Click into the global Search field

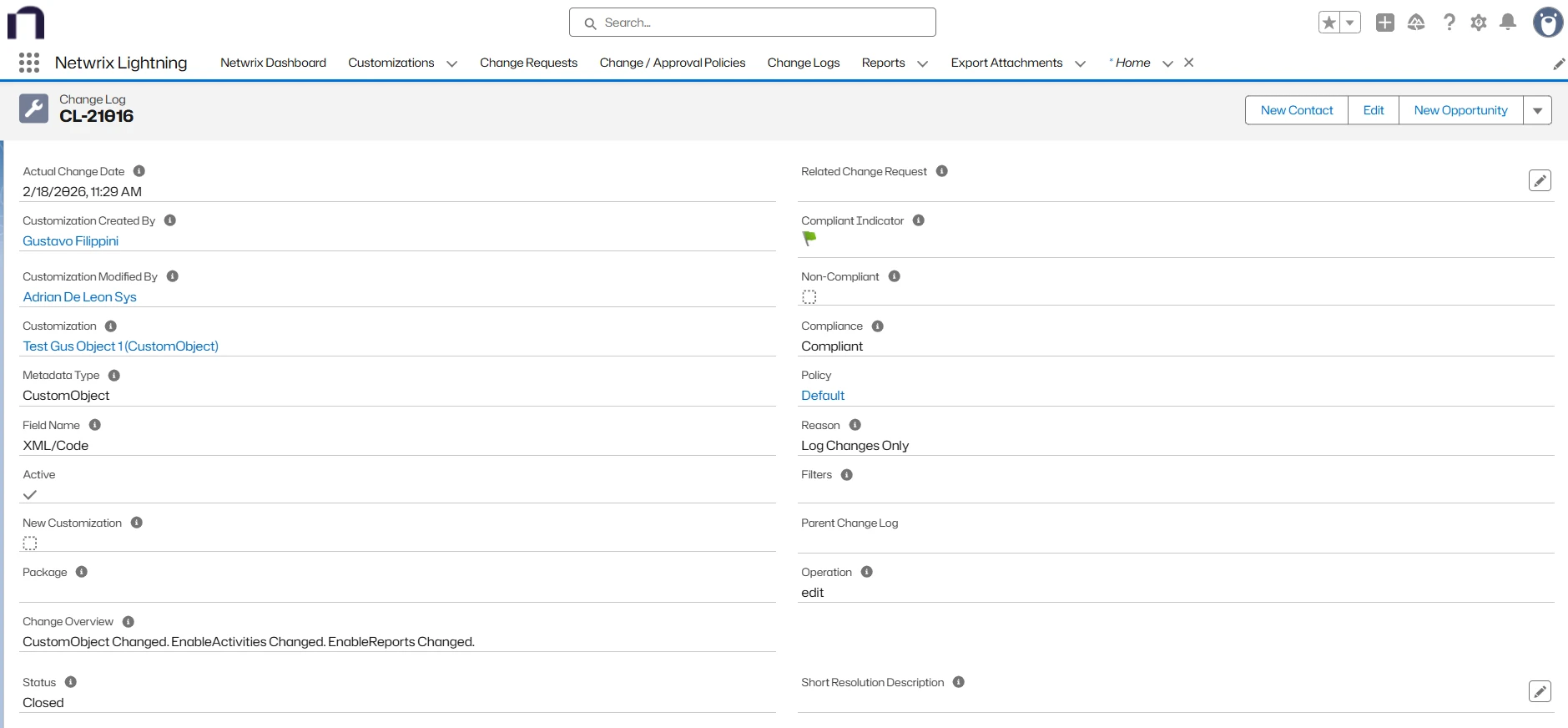click(752, 23)
